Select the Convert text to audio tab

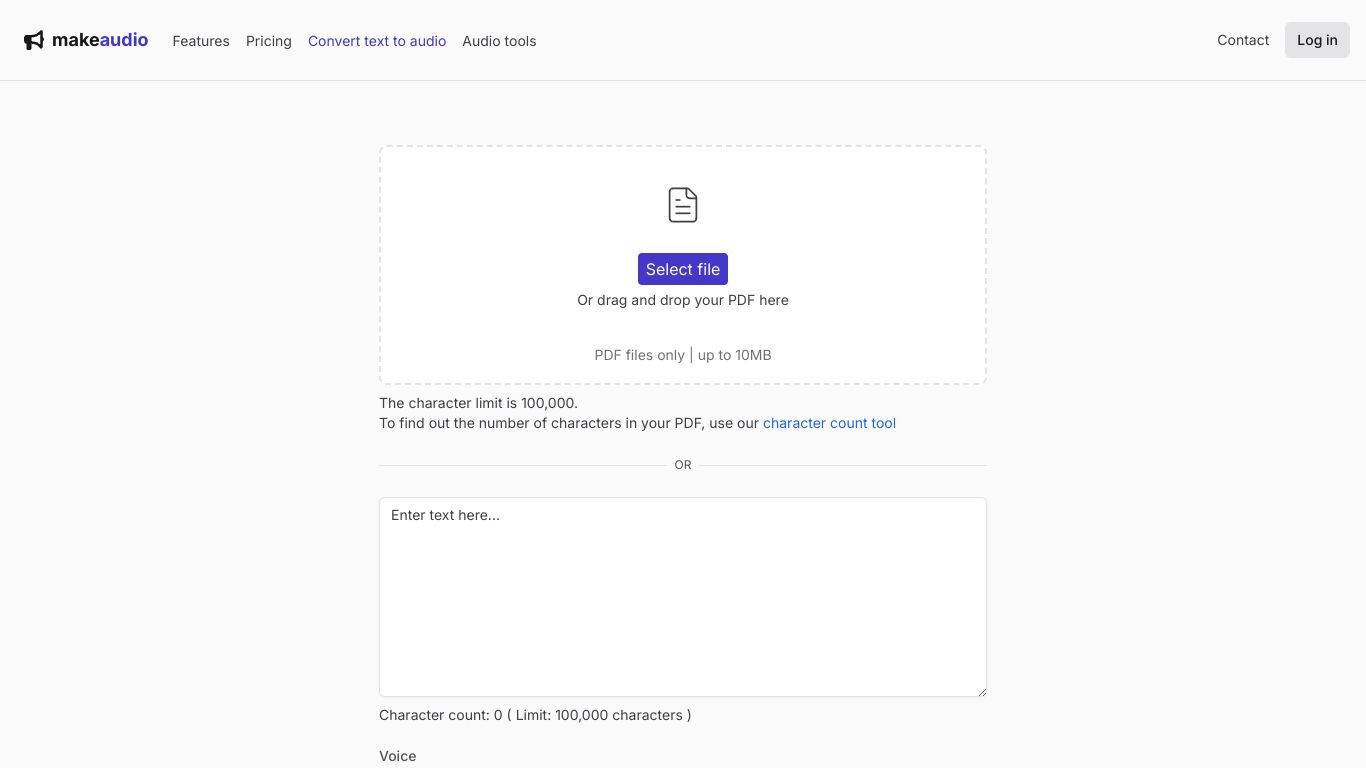coord(377,41)
